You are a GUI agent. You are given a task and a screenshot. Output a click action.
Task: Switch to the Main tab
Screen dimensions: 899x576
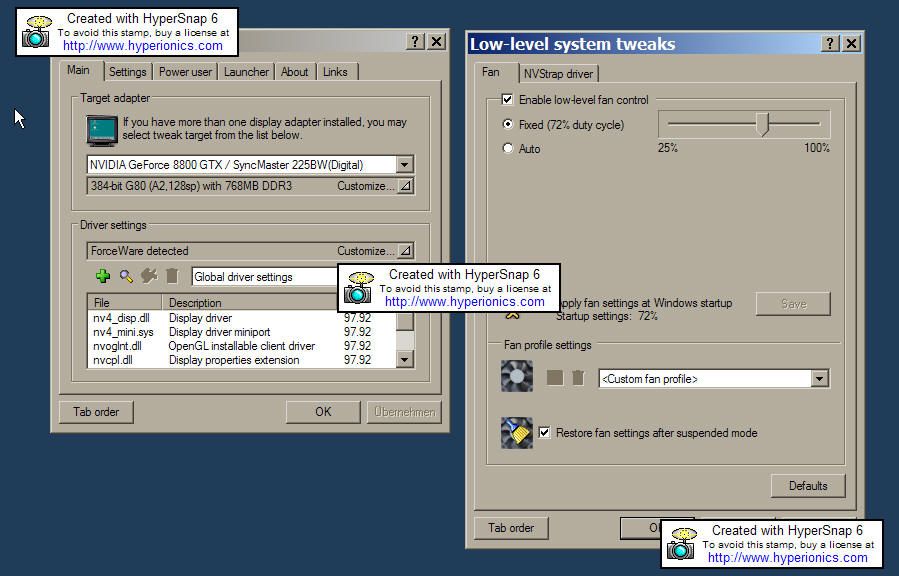point(79,70)
